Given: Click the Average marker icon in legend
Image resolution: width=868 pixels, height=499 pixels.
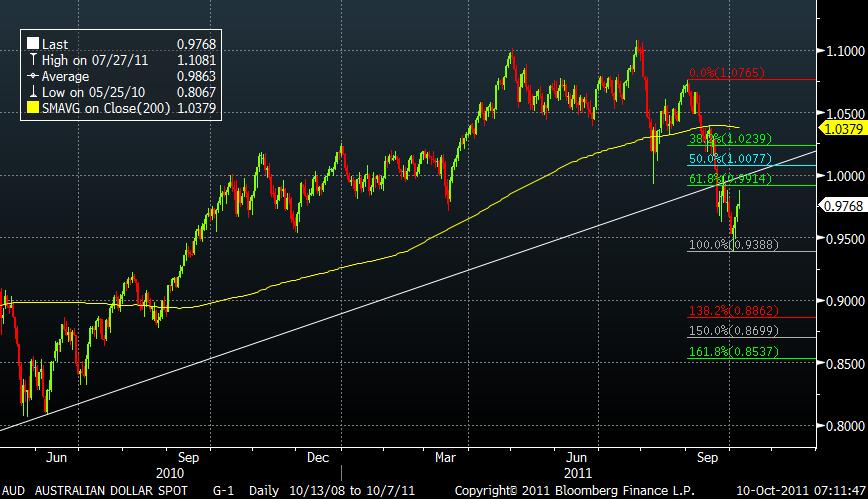Looking at the screenshot, I should pyautogui.click(x=33, y=76).
